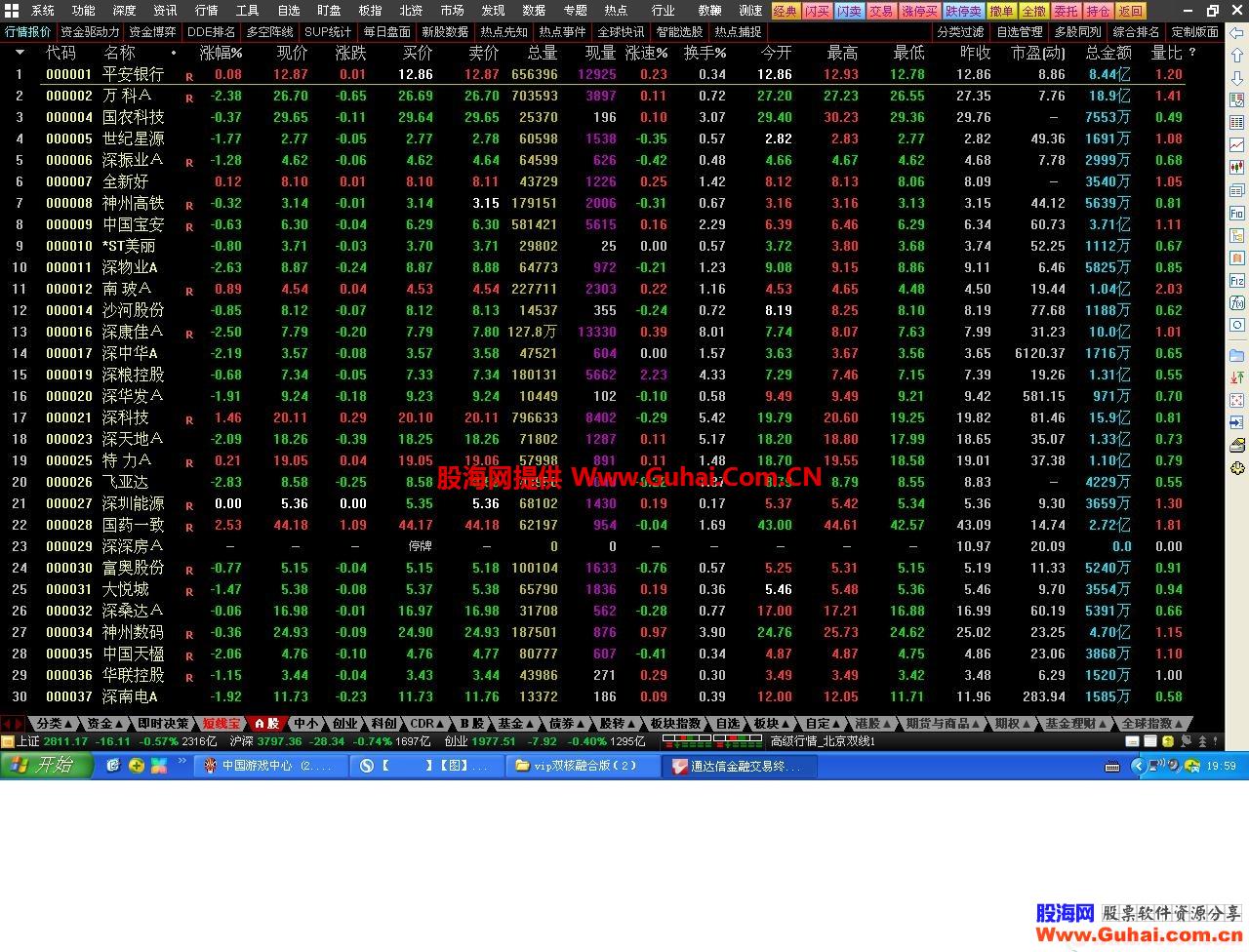Viewport: 1249px width, 952px height.
Task: Click the up arrow icon in right sidebar
Action: [x=1236, y=56]
